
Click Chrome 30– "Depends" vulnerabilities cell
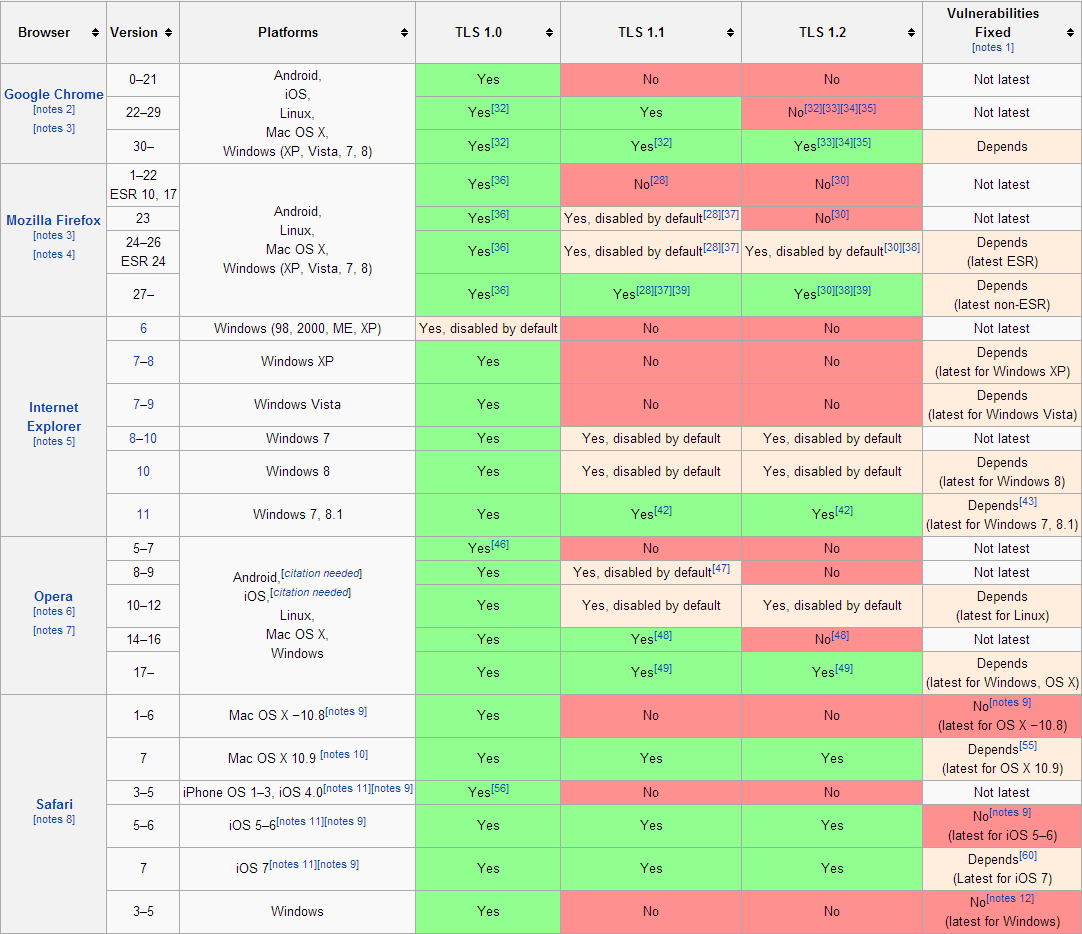click(1002, 146)
